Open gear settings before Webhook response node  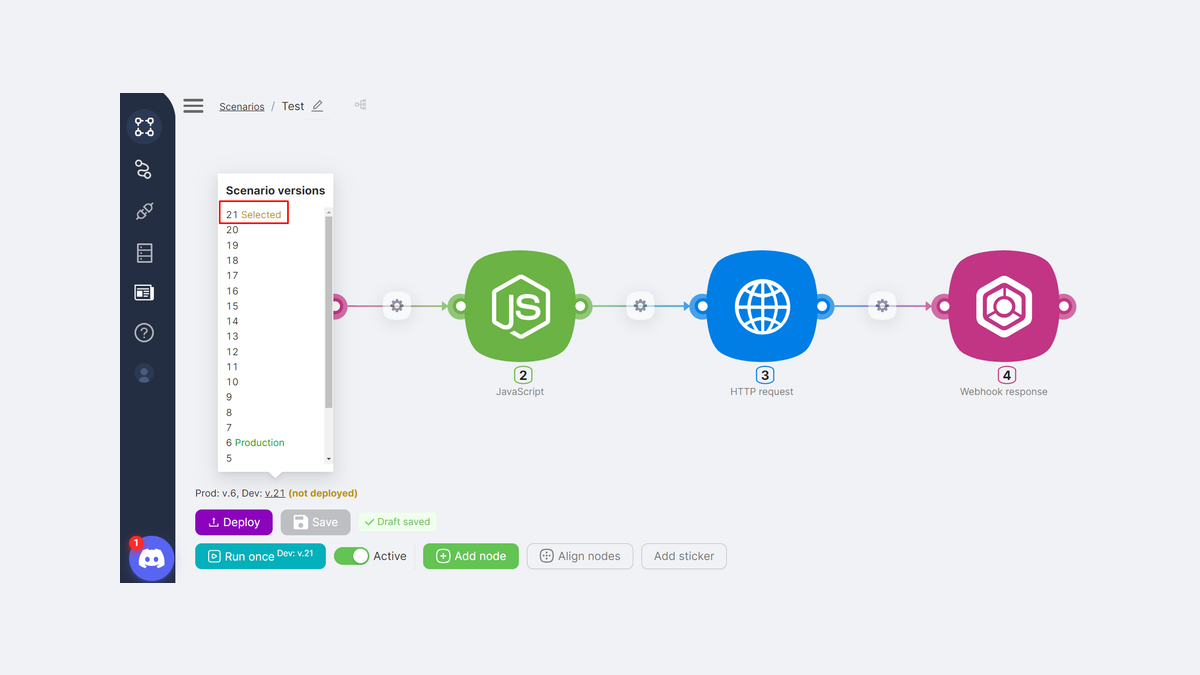point(881,305)
